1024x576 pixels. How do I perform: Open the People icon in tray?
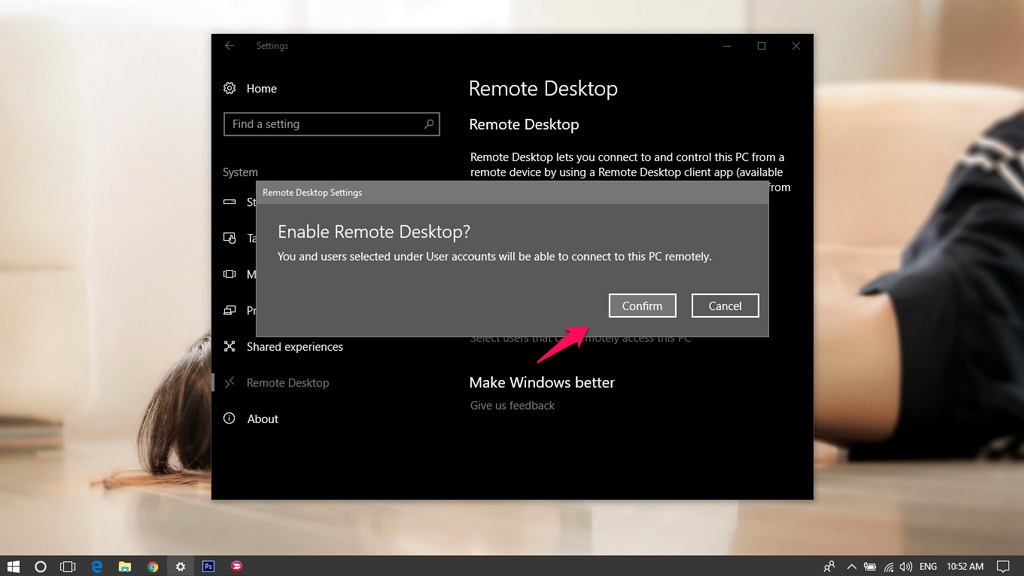(x=829, y=566)
